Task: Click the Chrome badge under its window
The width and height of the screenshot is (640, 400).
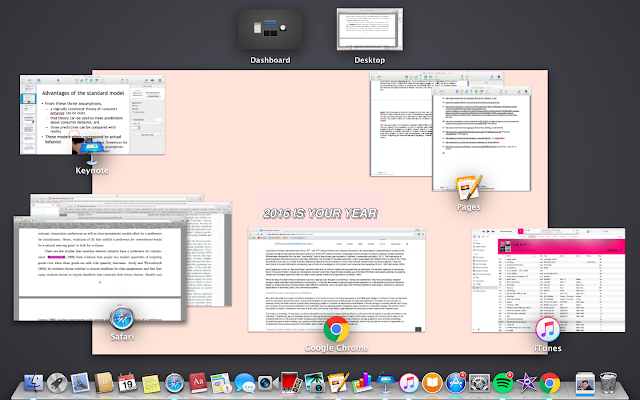Action: (336, 329)
